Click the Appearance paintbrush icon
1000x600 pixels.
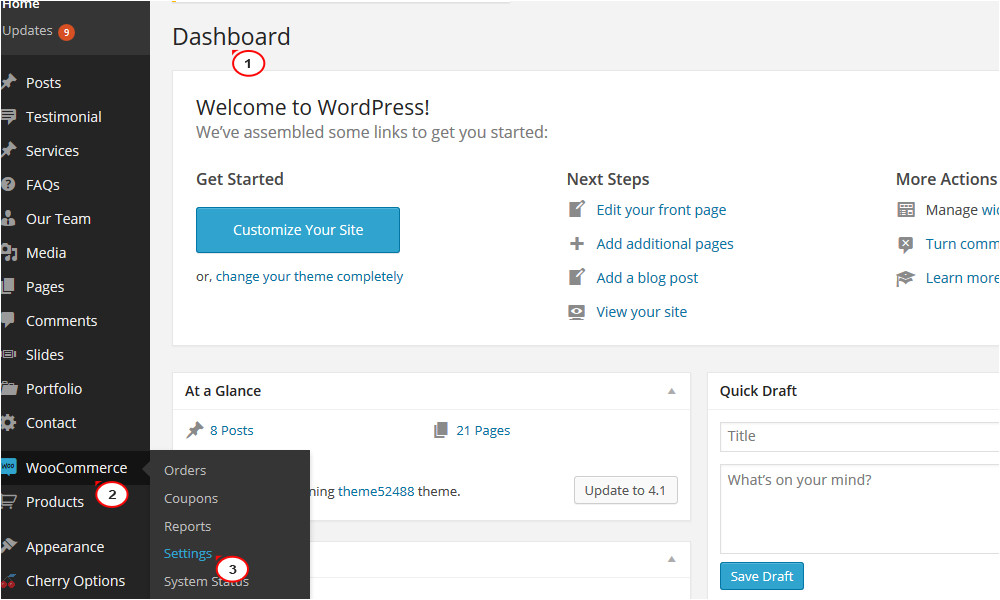[9, 547]
